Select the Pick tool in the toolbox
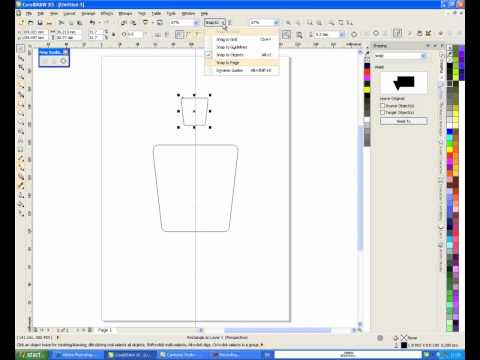The width and height of the screenshot is (480, 360). 21,49
